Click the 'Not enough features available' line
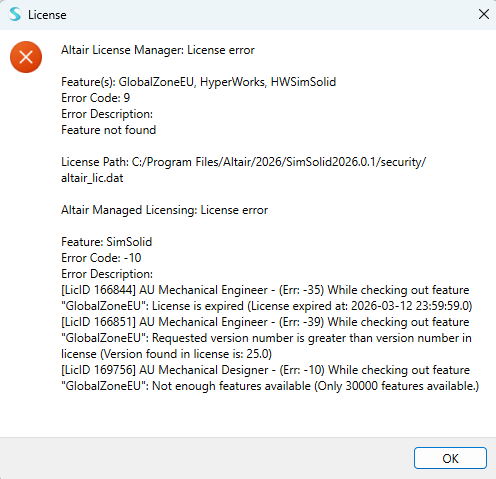Screen dimensions: 496x479 pos(270,386)
